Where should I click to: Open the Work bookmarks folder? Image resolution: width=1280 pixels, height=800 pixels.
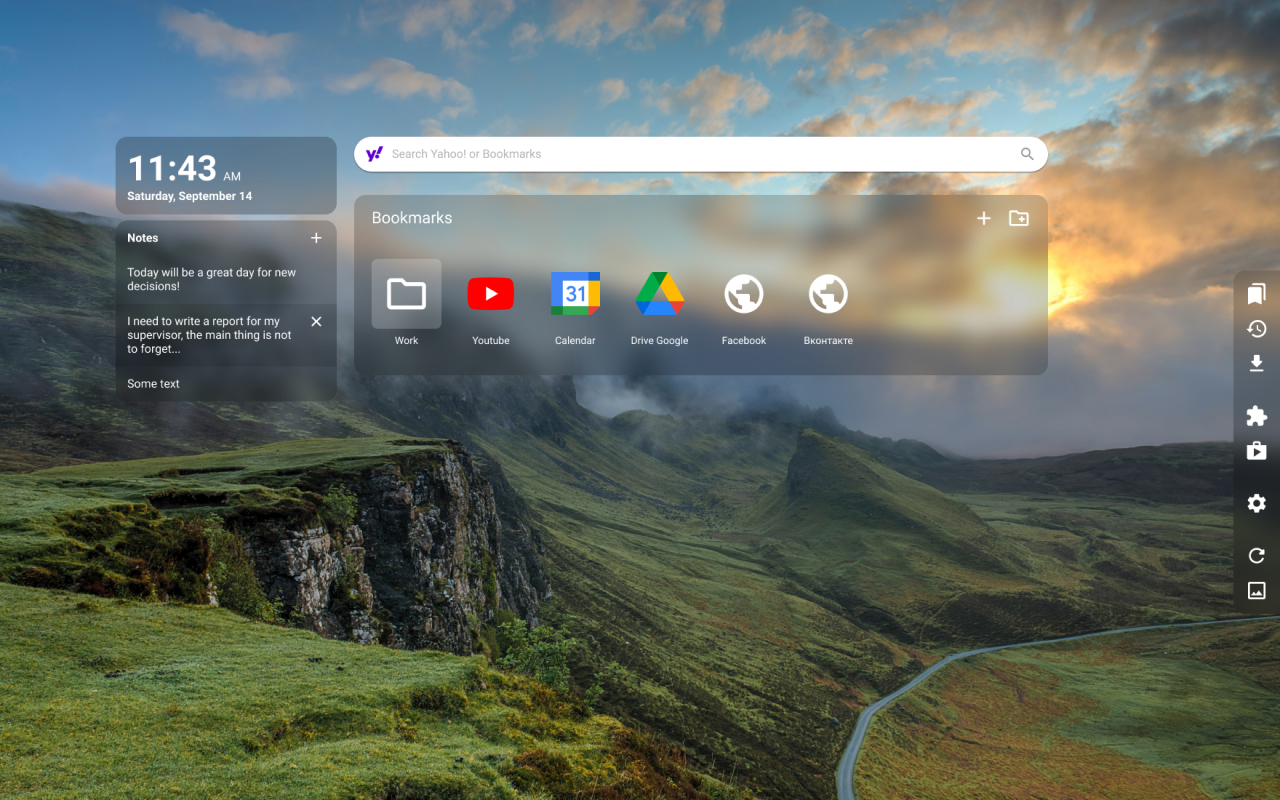[406, 303]
